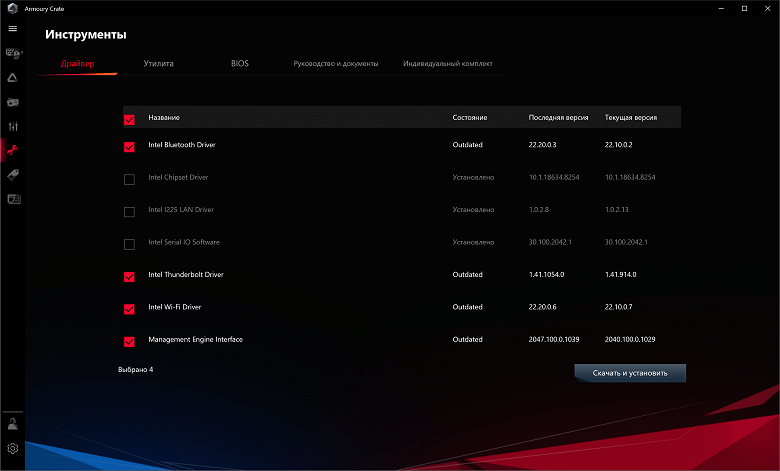Click the current version 22.10.0.7
780x471 pixels.
[x=619, y=307]
